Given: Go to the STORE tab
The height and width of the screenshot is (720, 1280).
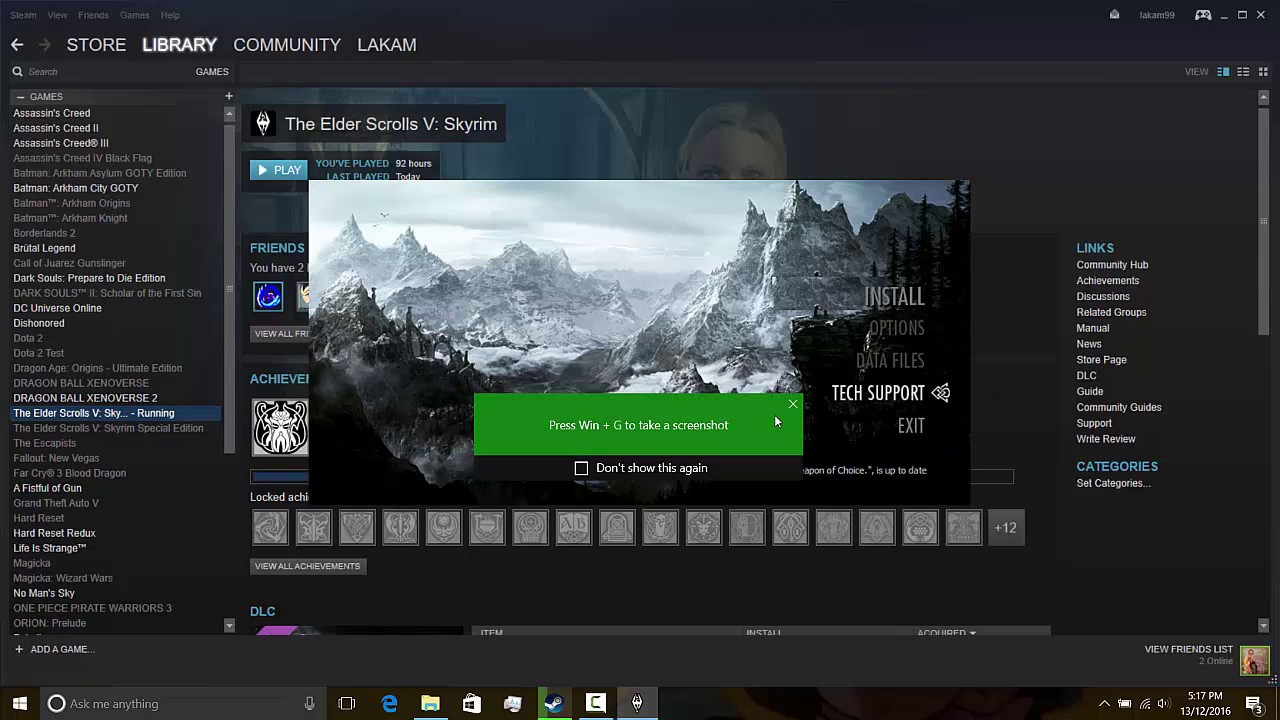Looking at the screenshot, I should [x=96, y=45].
